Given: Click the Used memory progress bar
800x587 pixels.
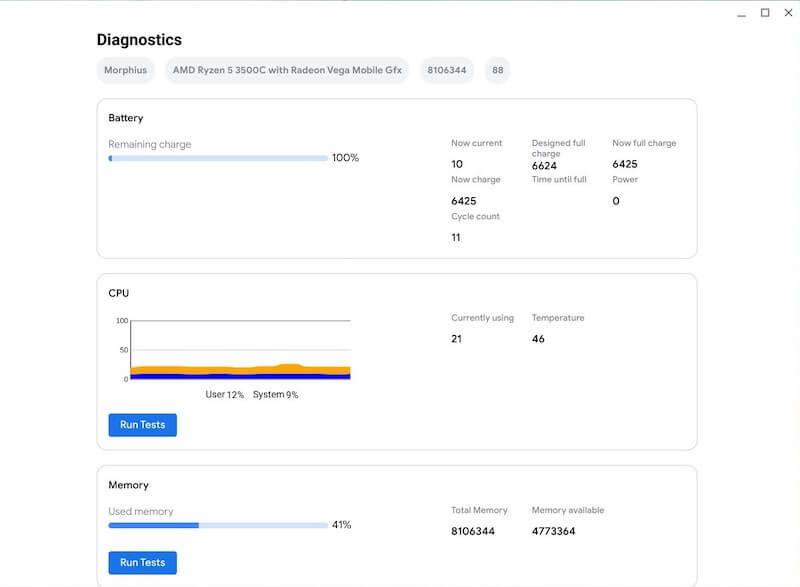Looking at the screenshot, I should pyautogui.click(x=218, y=525).
